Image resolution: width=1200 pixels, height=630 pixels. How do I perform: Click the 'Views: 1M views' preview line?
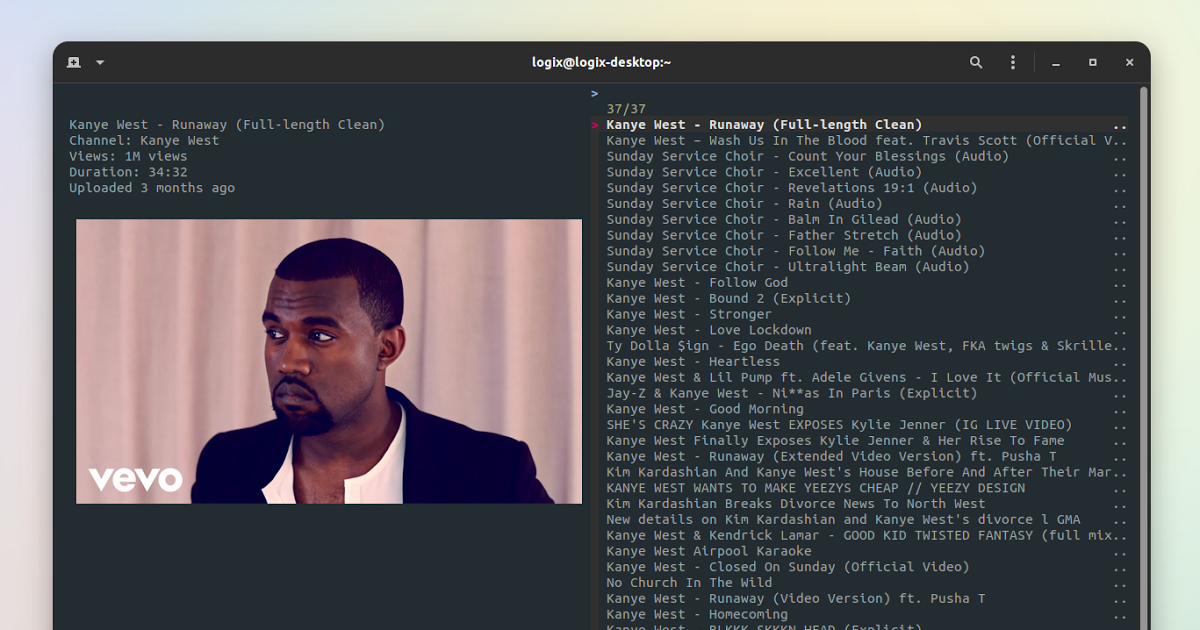point(128,156)
